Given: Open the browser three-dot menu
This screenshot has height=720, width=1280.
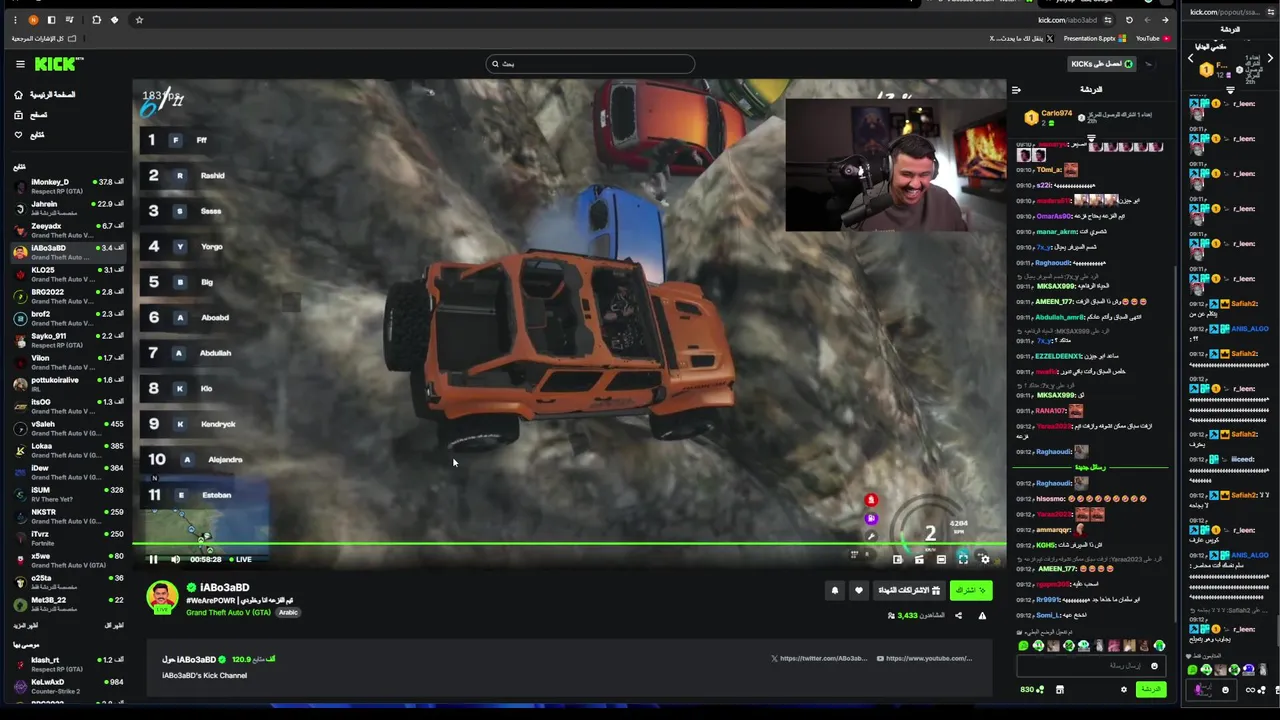Looking at the screenshot, I should tap(14, 20).
